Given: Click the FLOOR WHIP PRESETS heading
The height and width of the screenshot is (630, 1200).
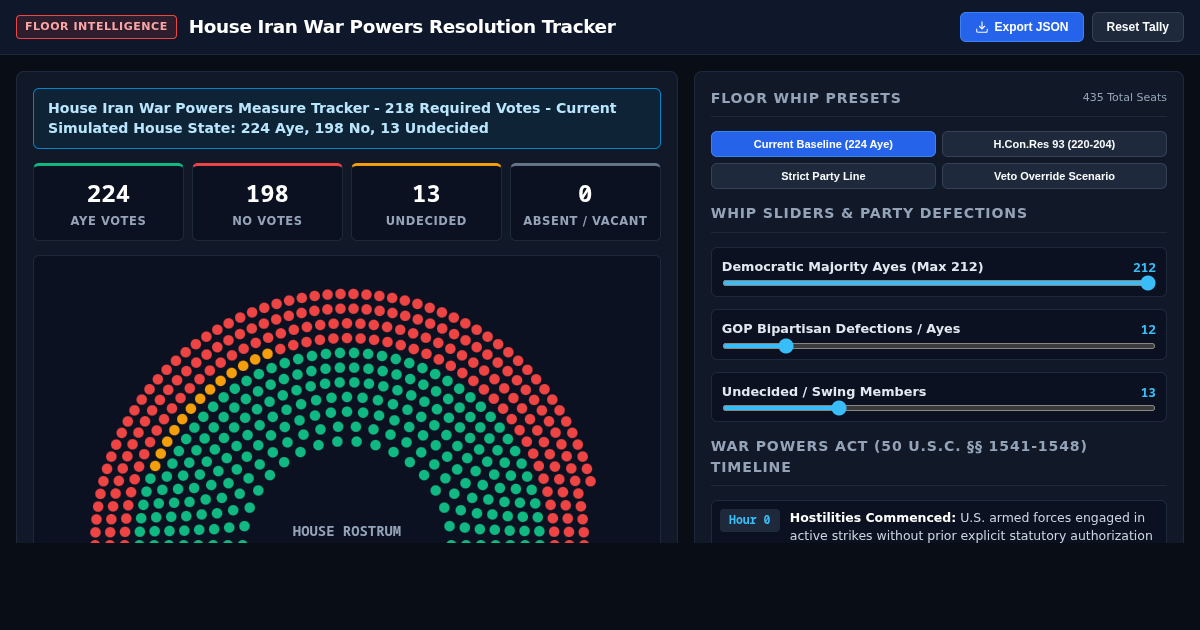Looking at the screenshot, I should 806,98.
